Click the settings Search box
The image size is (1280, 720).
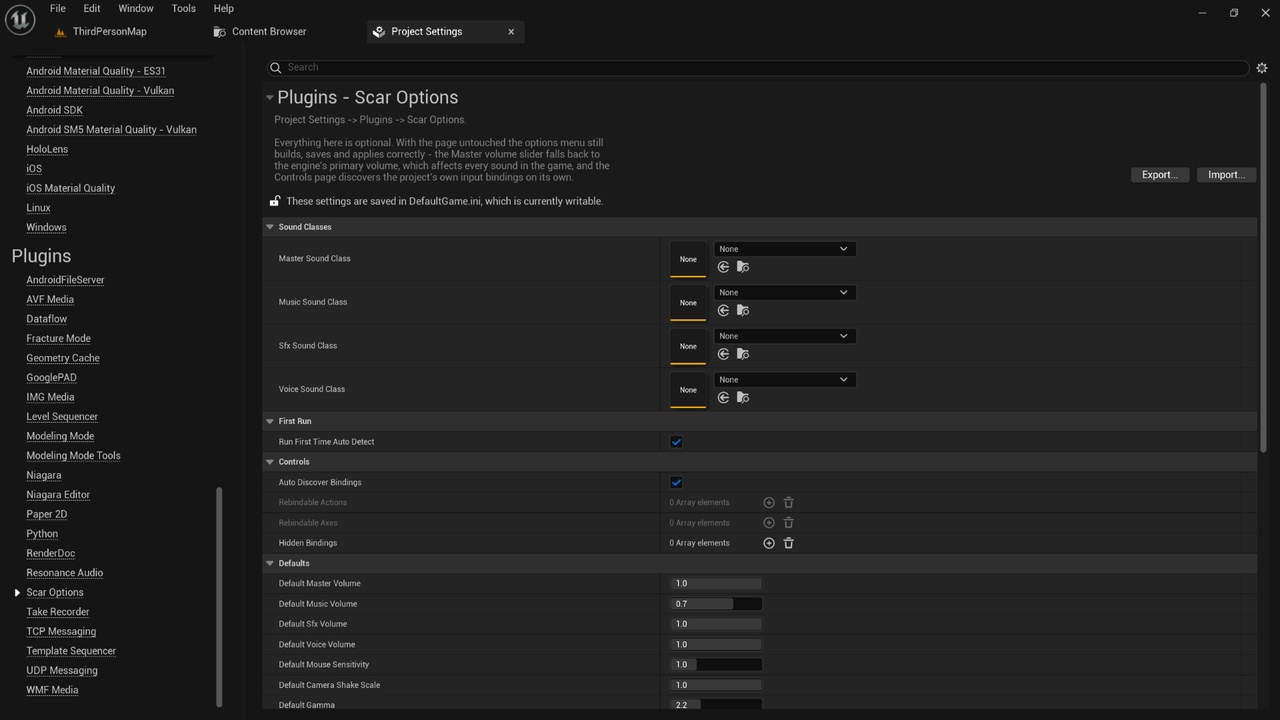pyautogui.click(x=757, y=68)
